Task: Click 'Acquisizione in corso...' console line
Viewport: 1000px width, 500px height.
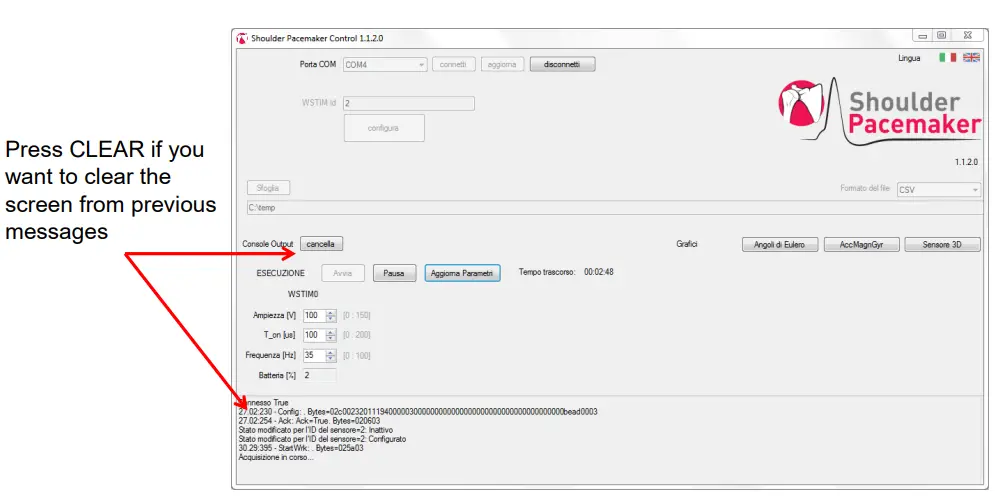Action: 276,457
